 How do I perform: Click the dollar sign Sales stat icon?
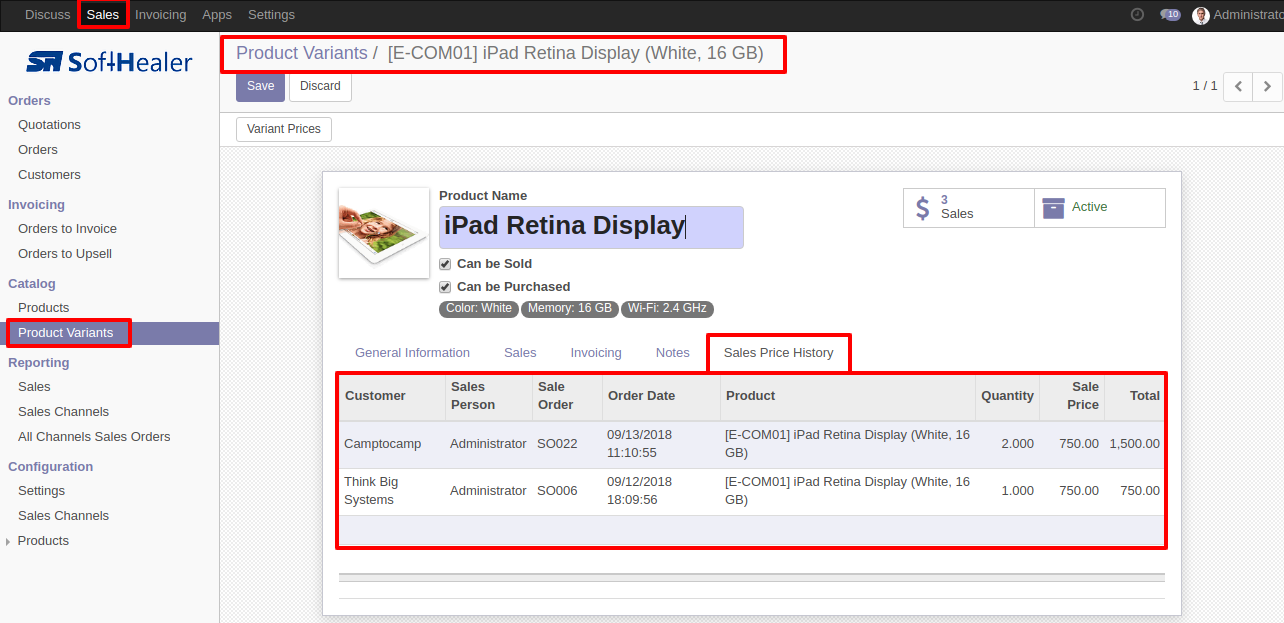(922, 208)
